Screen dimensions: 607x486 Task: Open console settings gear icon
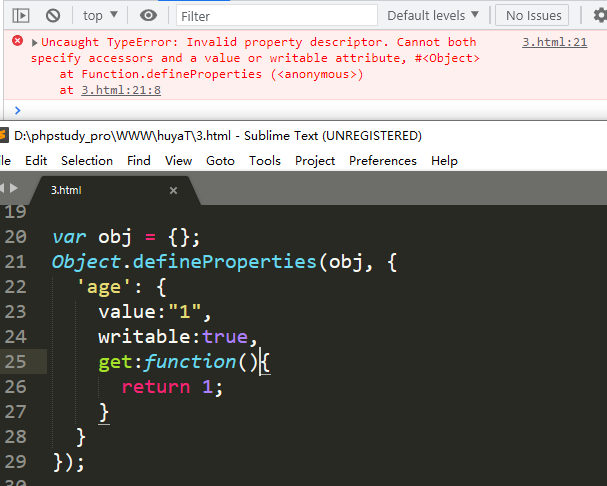pyautogui.click(x=600, y=15)
